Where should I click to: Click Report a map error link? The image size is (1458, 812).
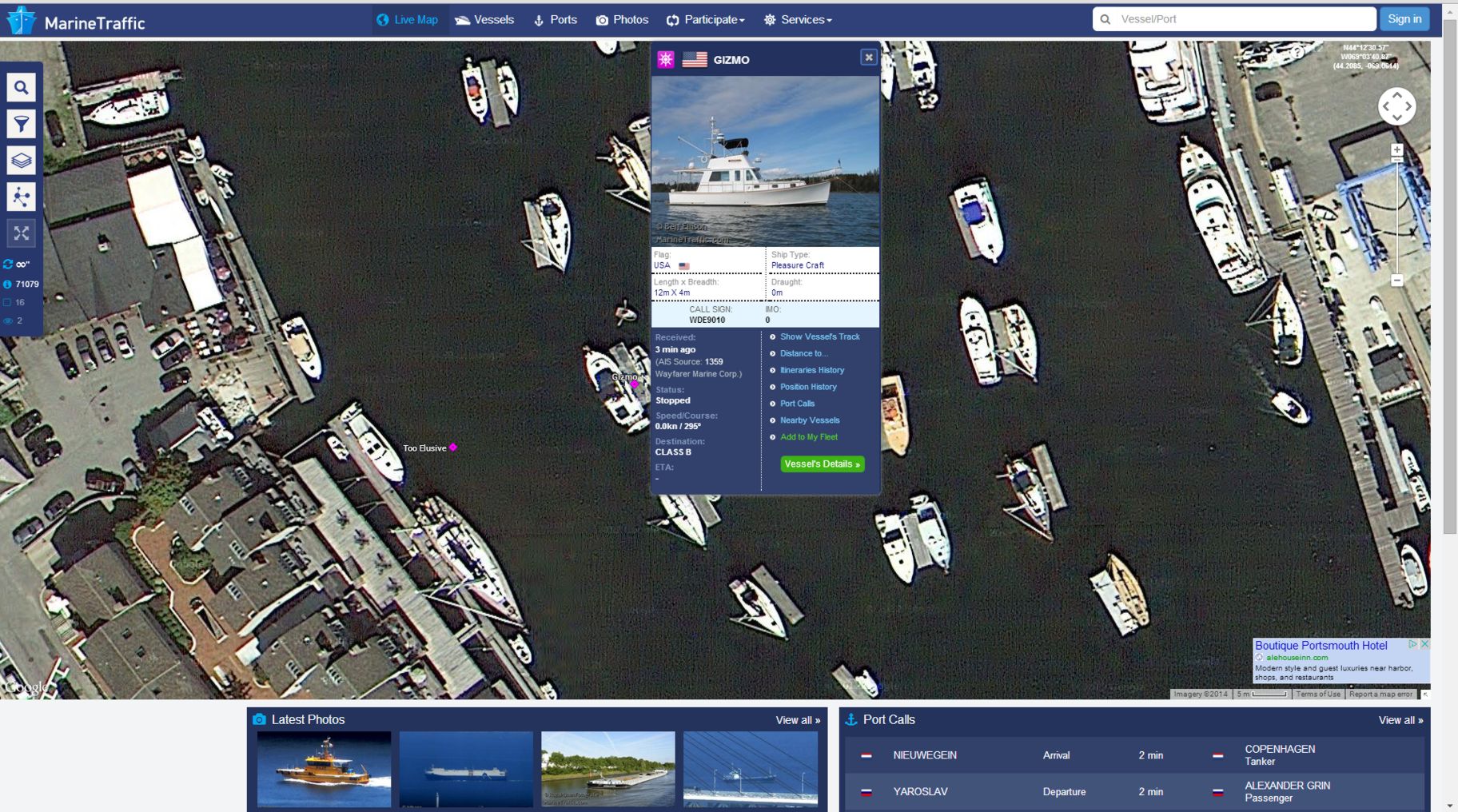(1380, 694)
